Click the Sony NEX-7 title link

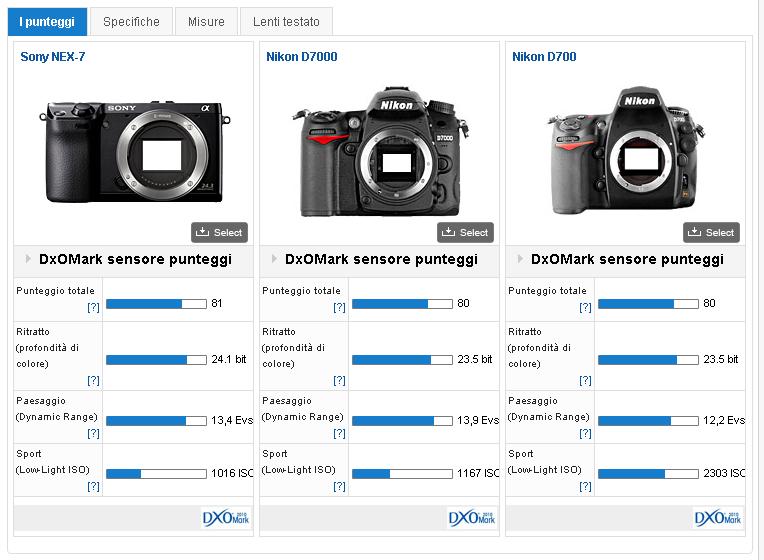pos(53,57)
